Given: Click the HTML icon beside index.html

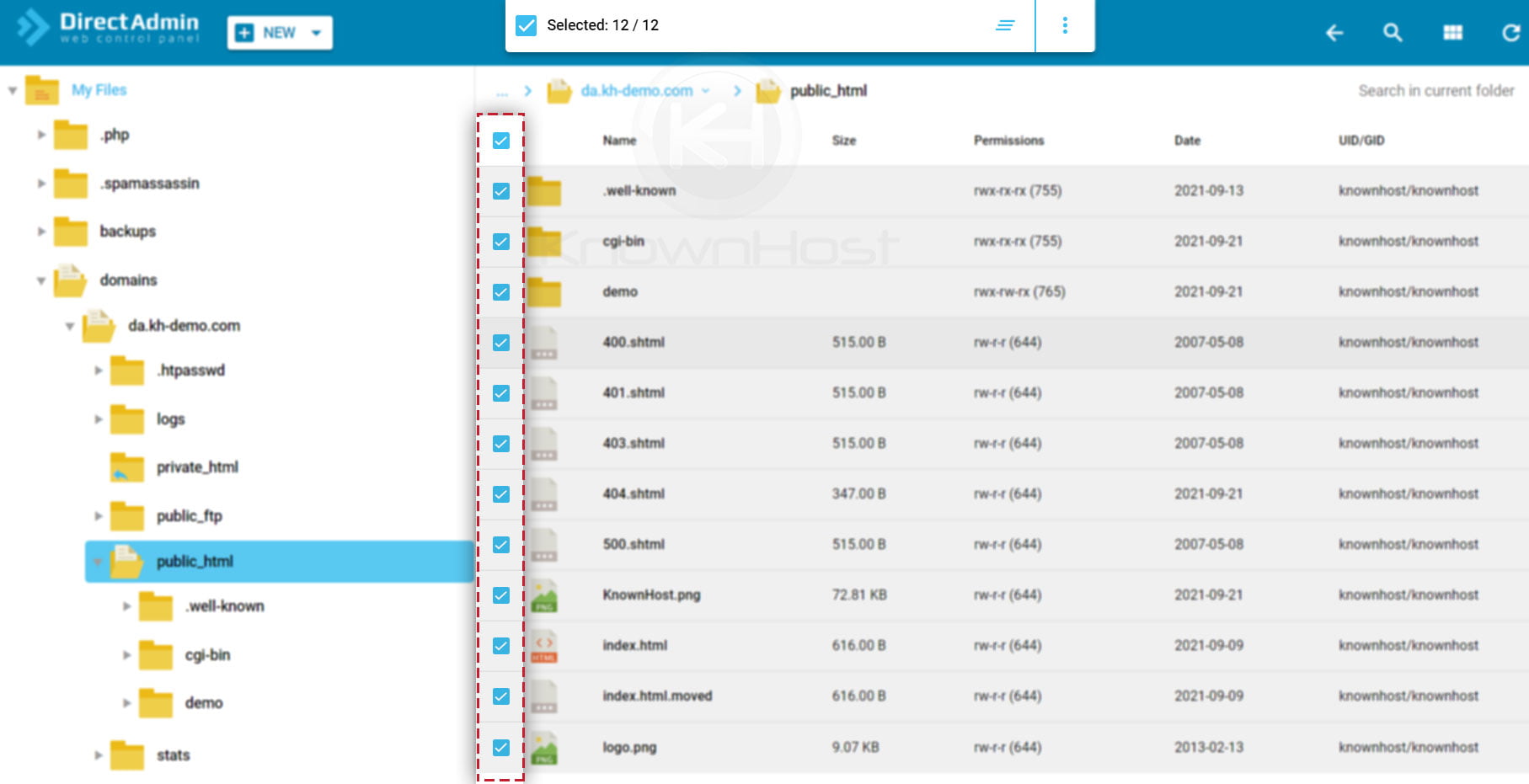Looking at the screenshot, I should [544, 646].
